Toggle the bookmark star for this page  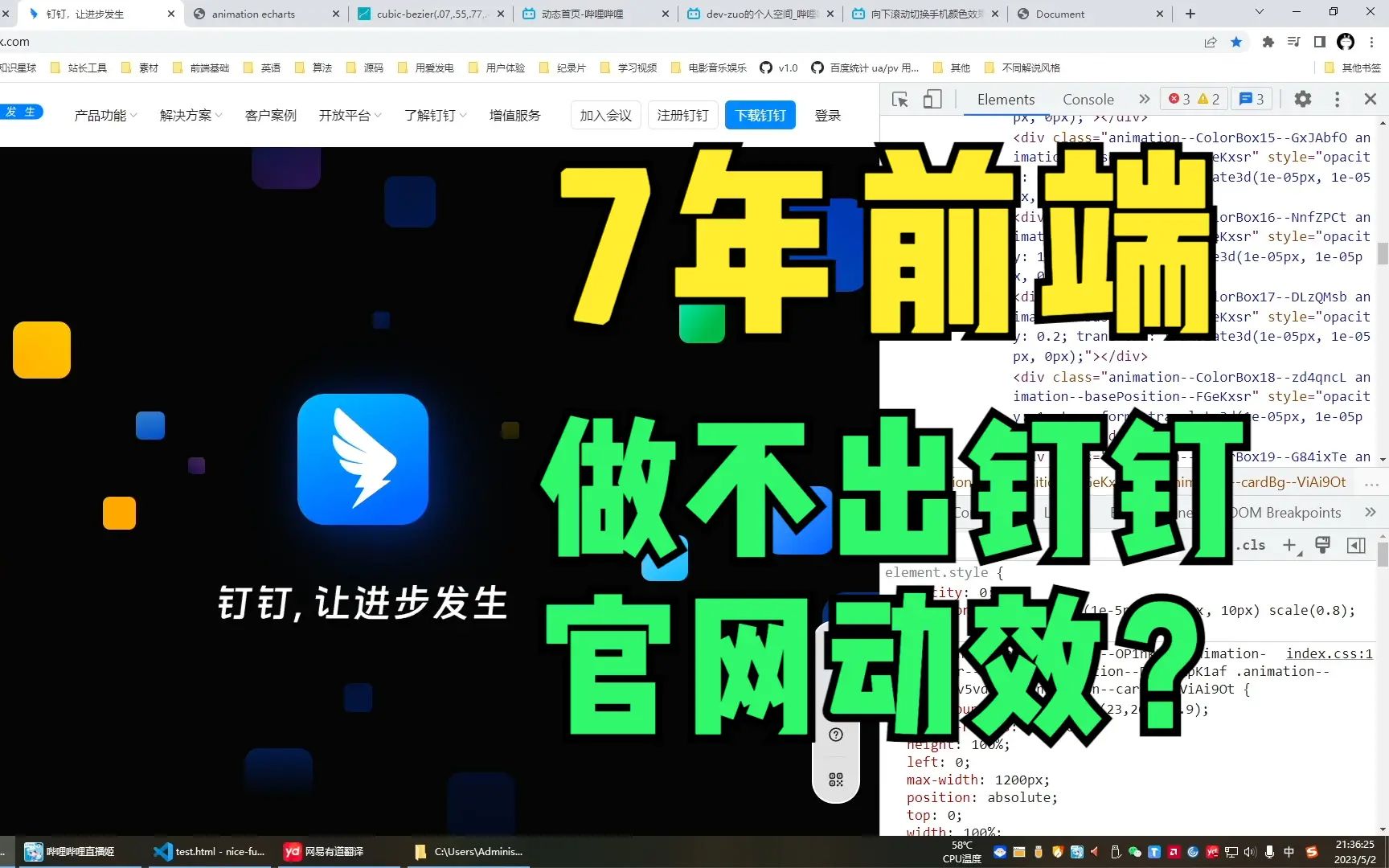(1236, 42)
